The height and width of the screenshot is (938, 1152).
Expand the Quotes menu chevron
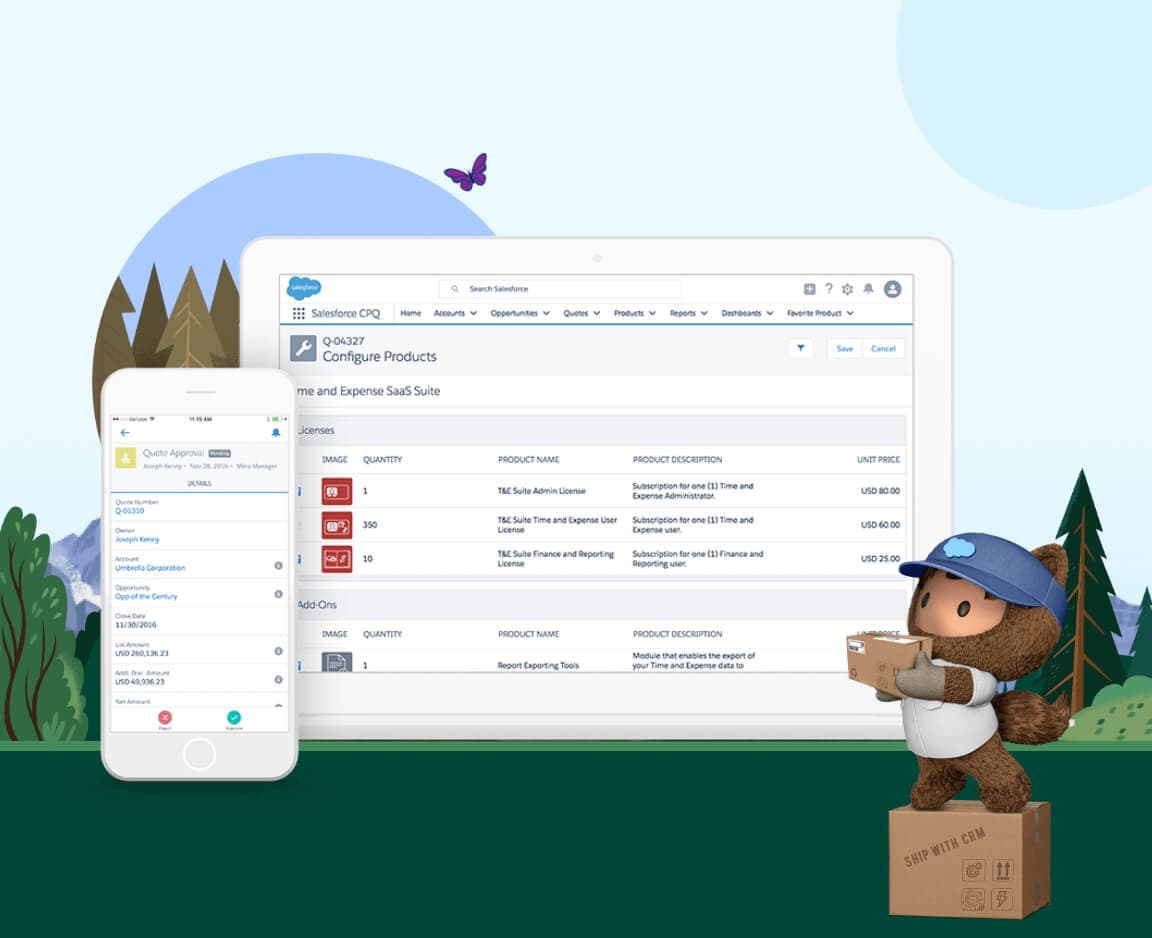pyautogui.click(x=597, y=314)
